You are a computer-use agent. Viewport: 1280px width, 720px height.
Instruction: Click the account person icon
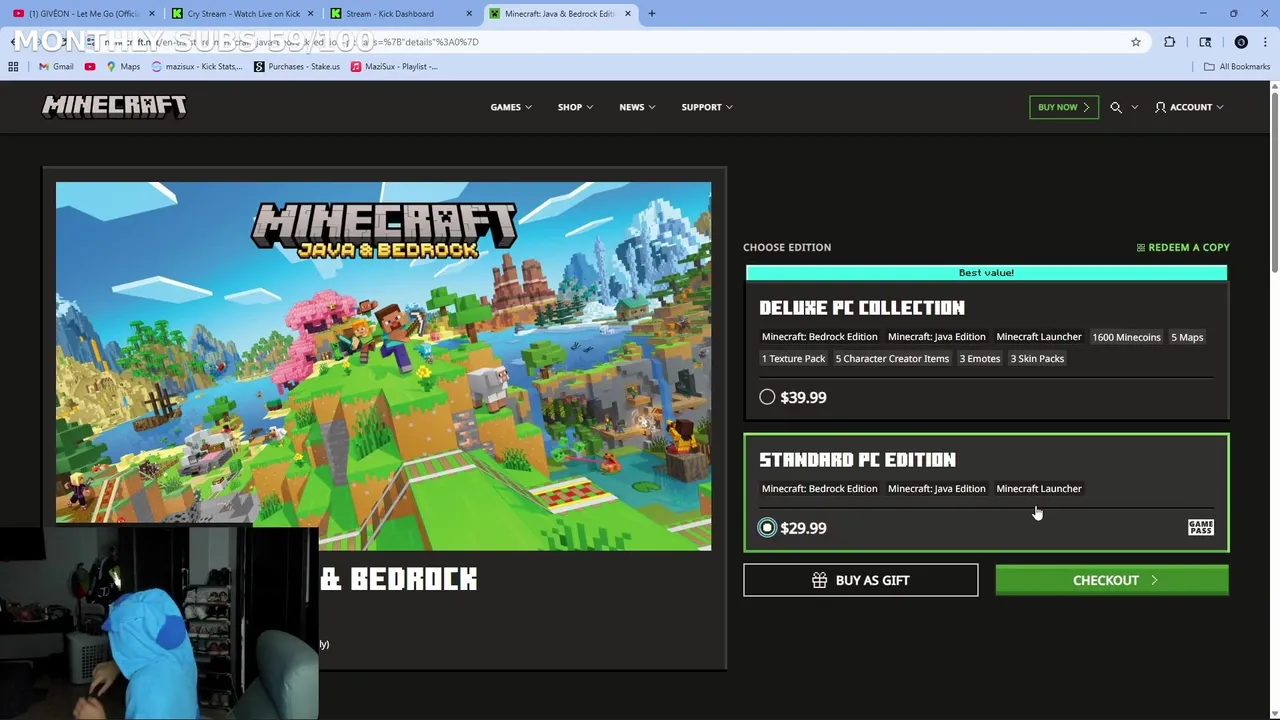[1160, 107]
